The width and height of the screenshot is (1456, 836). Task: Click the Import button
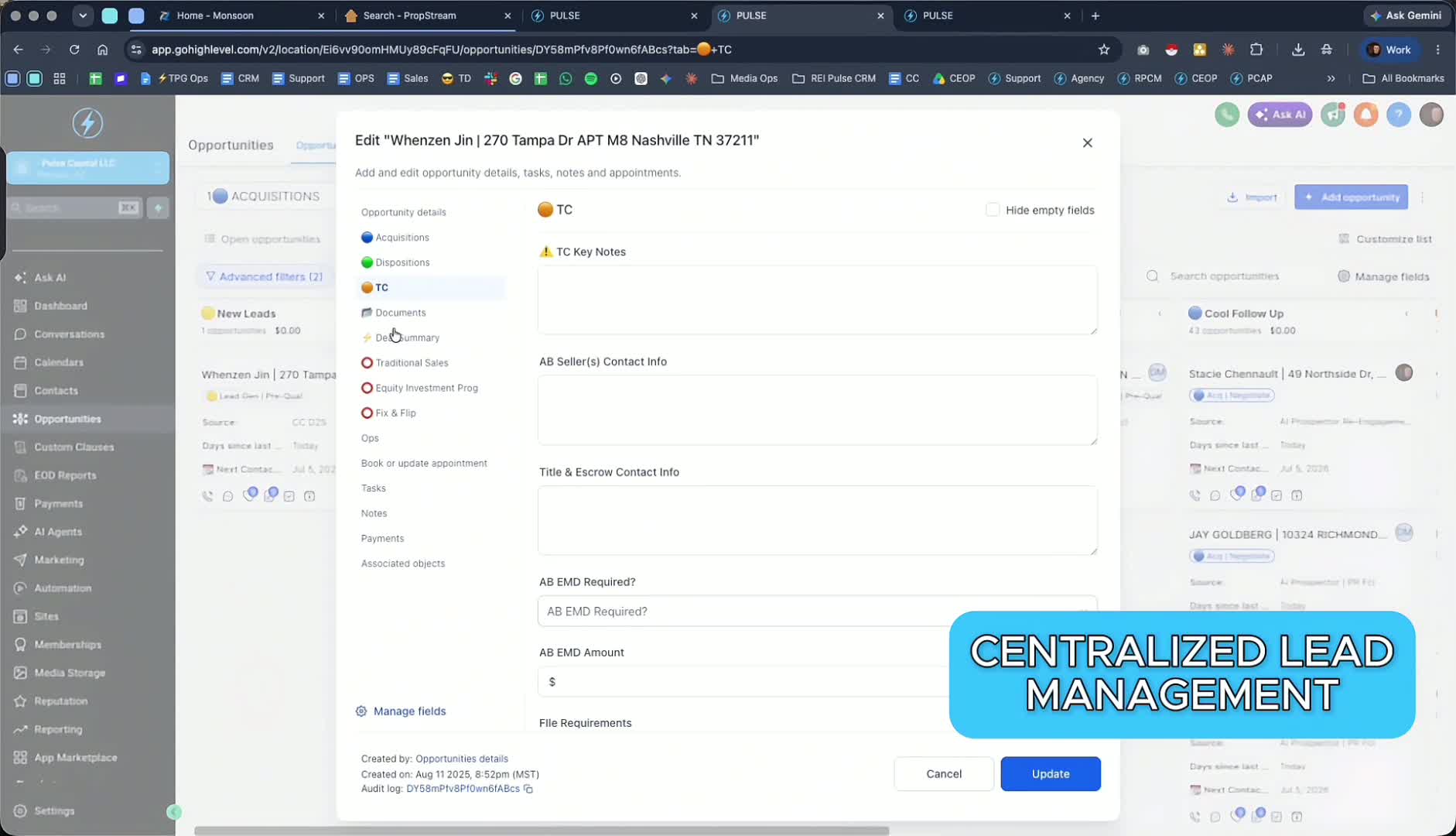point(1251,197)
